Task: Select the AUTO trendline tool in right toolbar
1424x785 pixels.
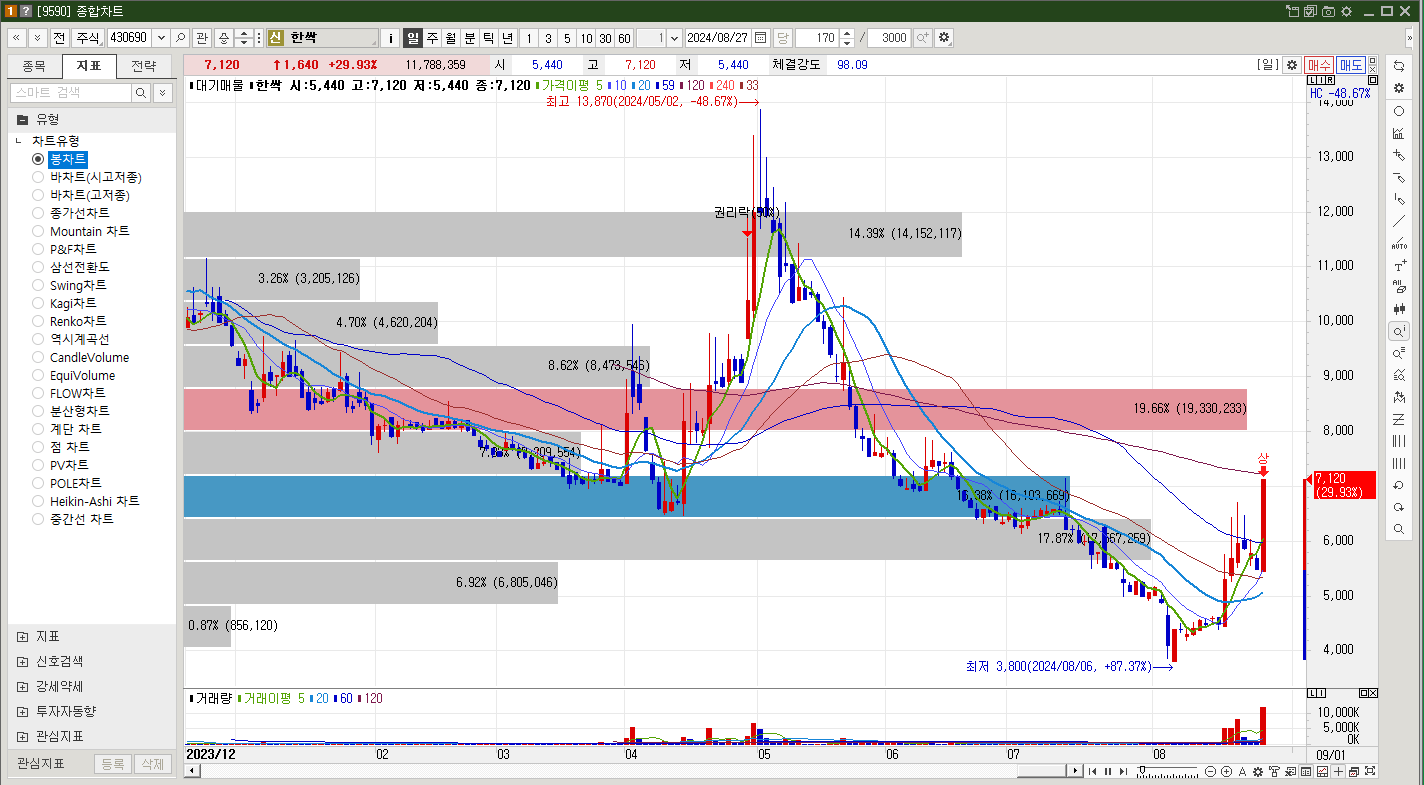Action: (x=1399, y=243)
